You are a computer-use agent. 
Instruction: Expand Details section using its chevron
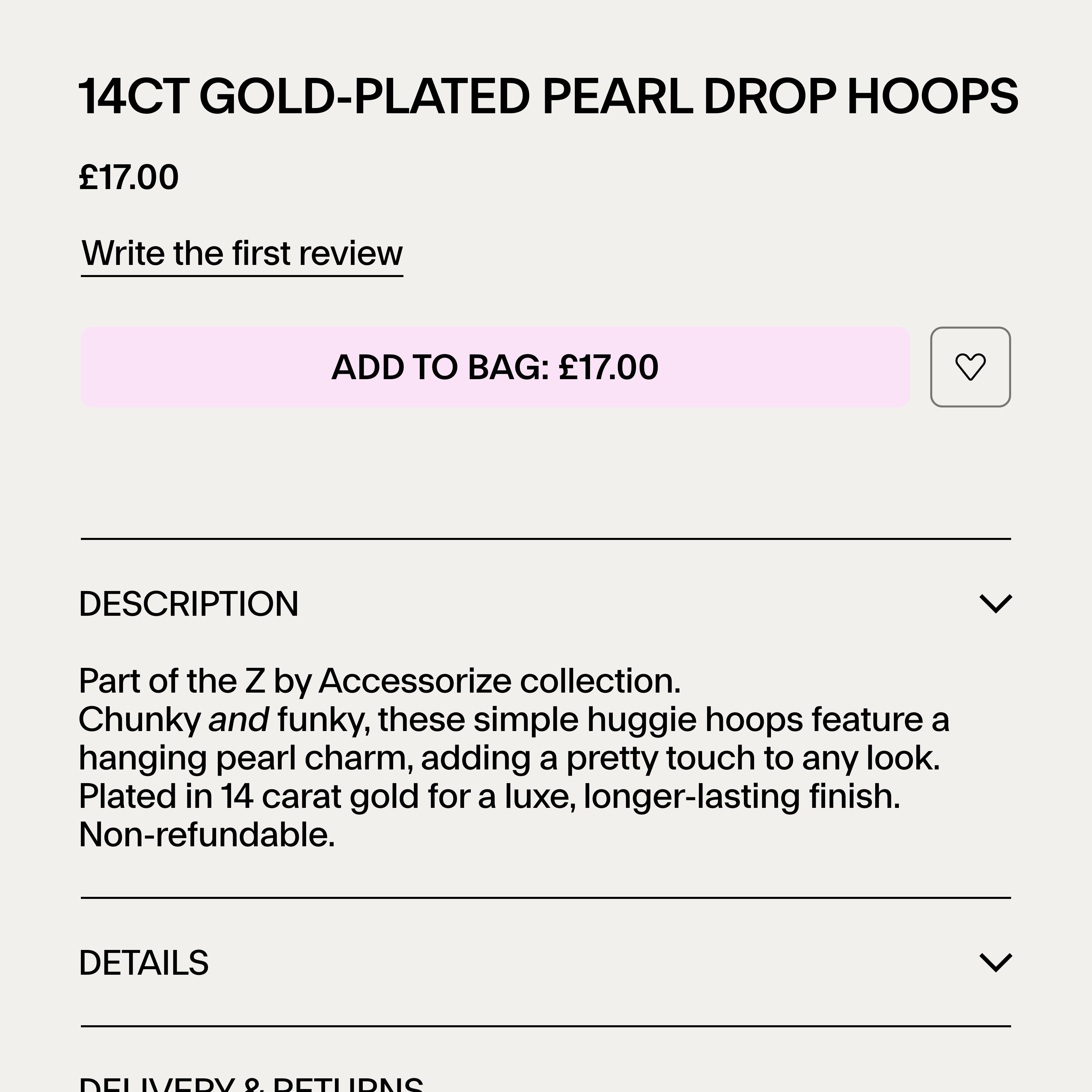click(995, 963)
